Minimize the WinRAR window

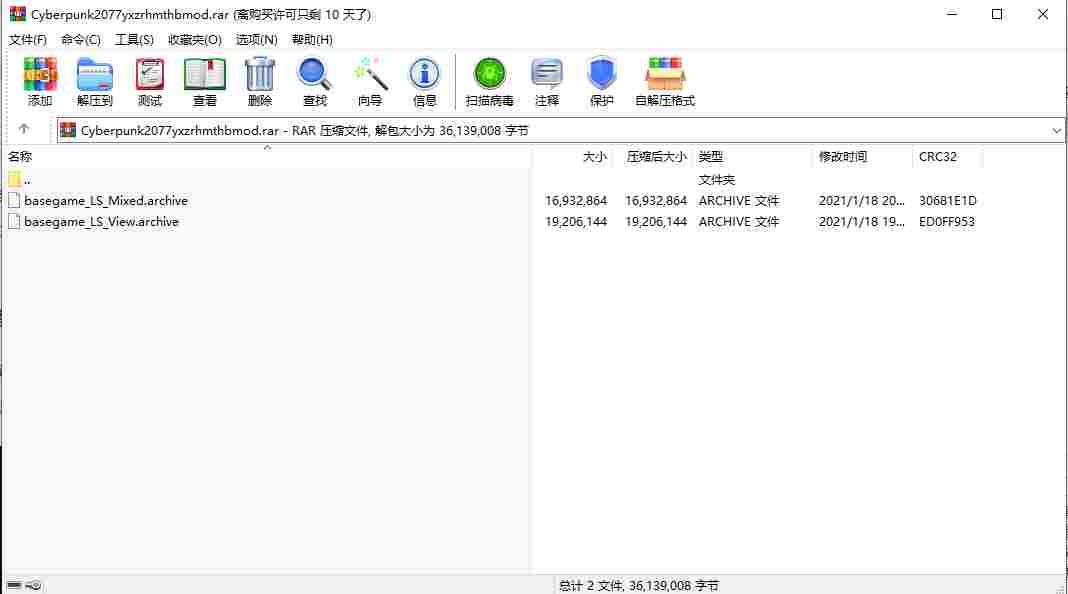coord(952,14)
